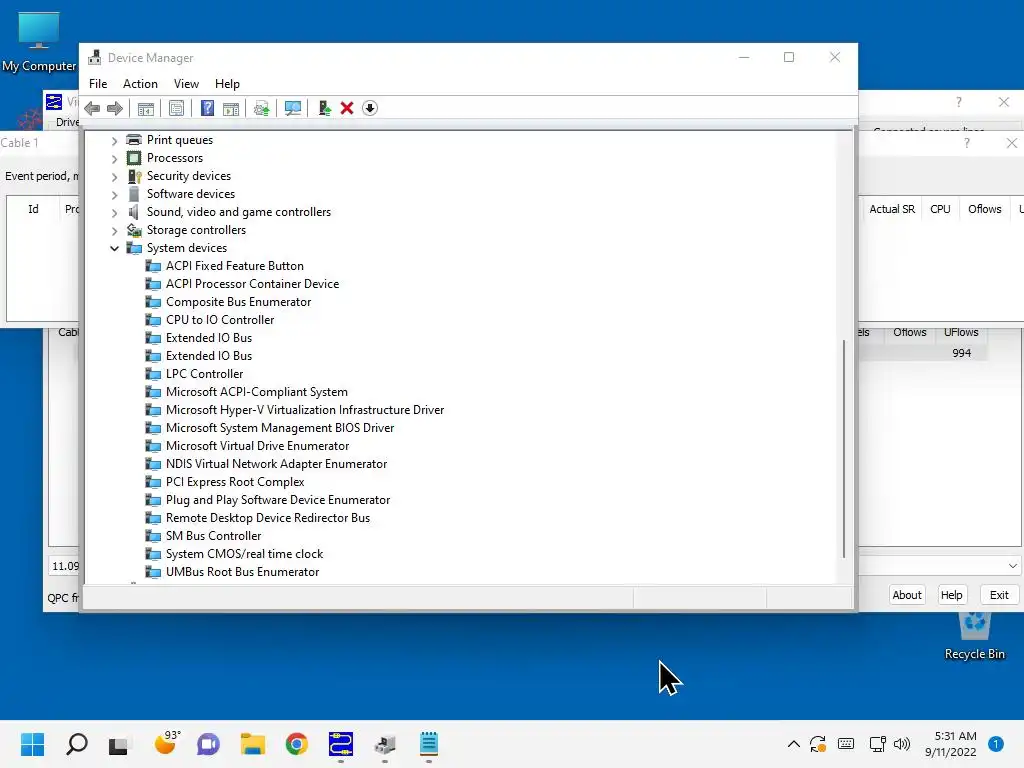Select Microsoft System Management BIOS Driver
1024x768 pixels.
click(280, 428)
